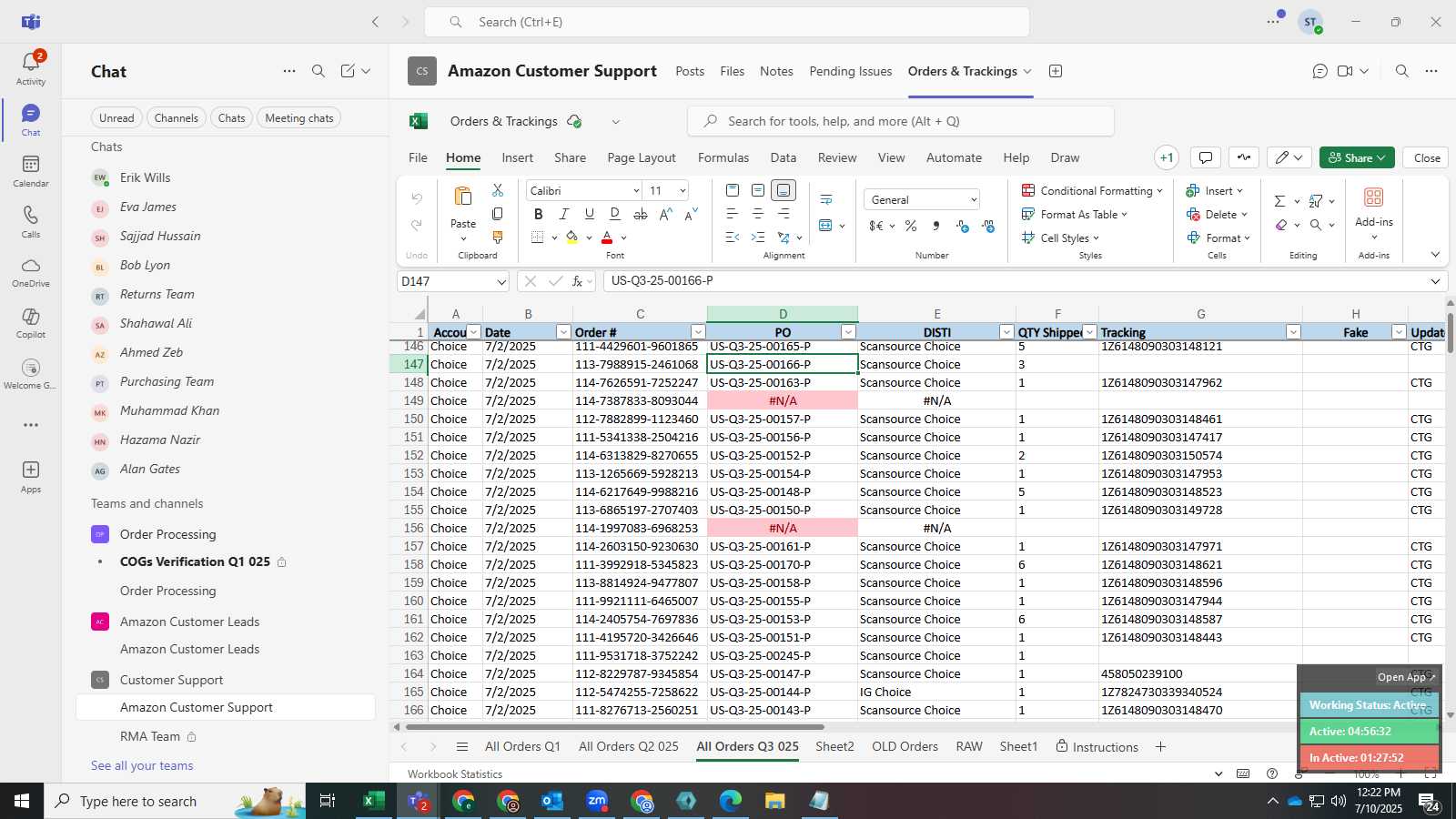The width and height of the screenshot is (1456, 819).
Task: Click the red font color swatch
Action: click(607, 238)
